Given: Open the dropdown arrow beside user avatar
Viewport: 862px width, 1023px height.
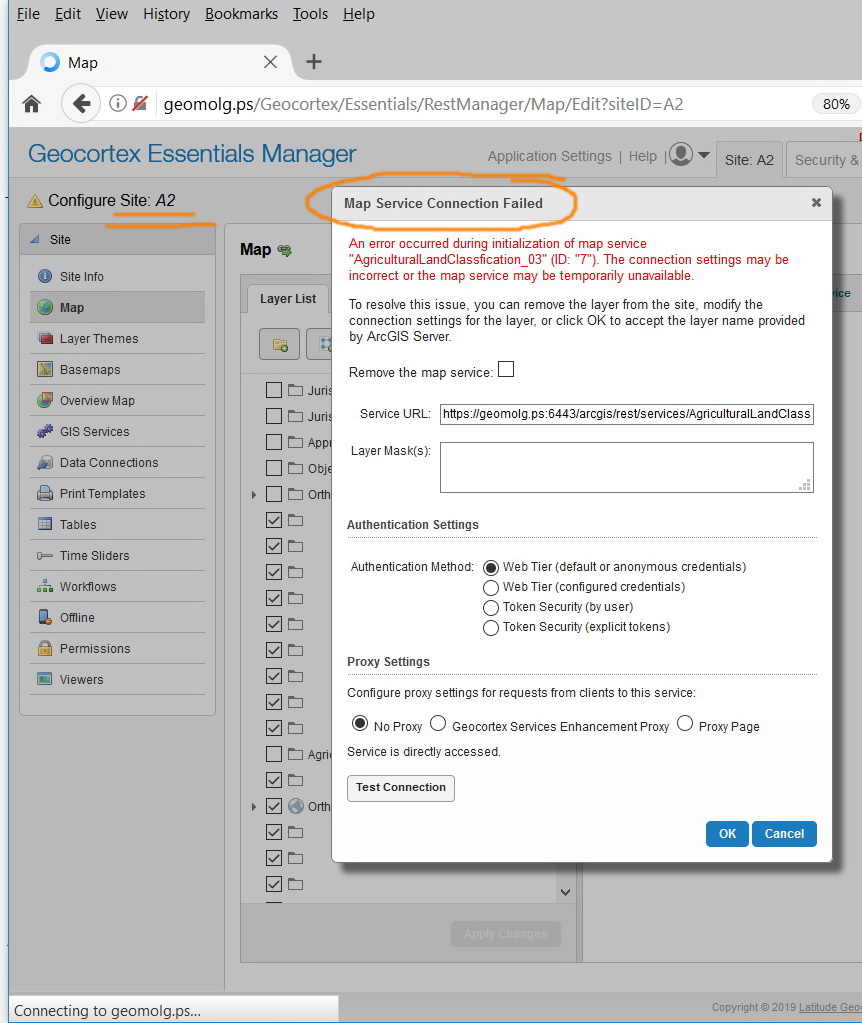Looking at the screenshot, I should pos(703,155).
